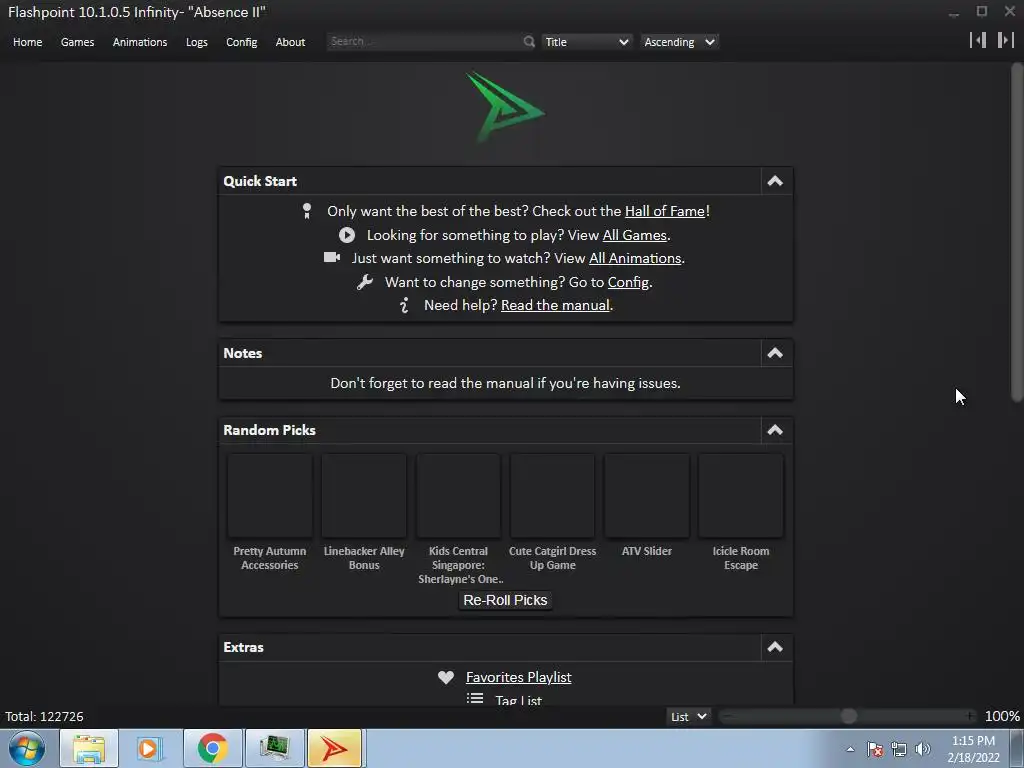Screen dimensions: 1024x768
Task: Click the volume speaker tray icon
Action: [923, 749]
